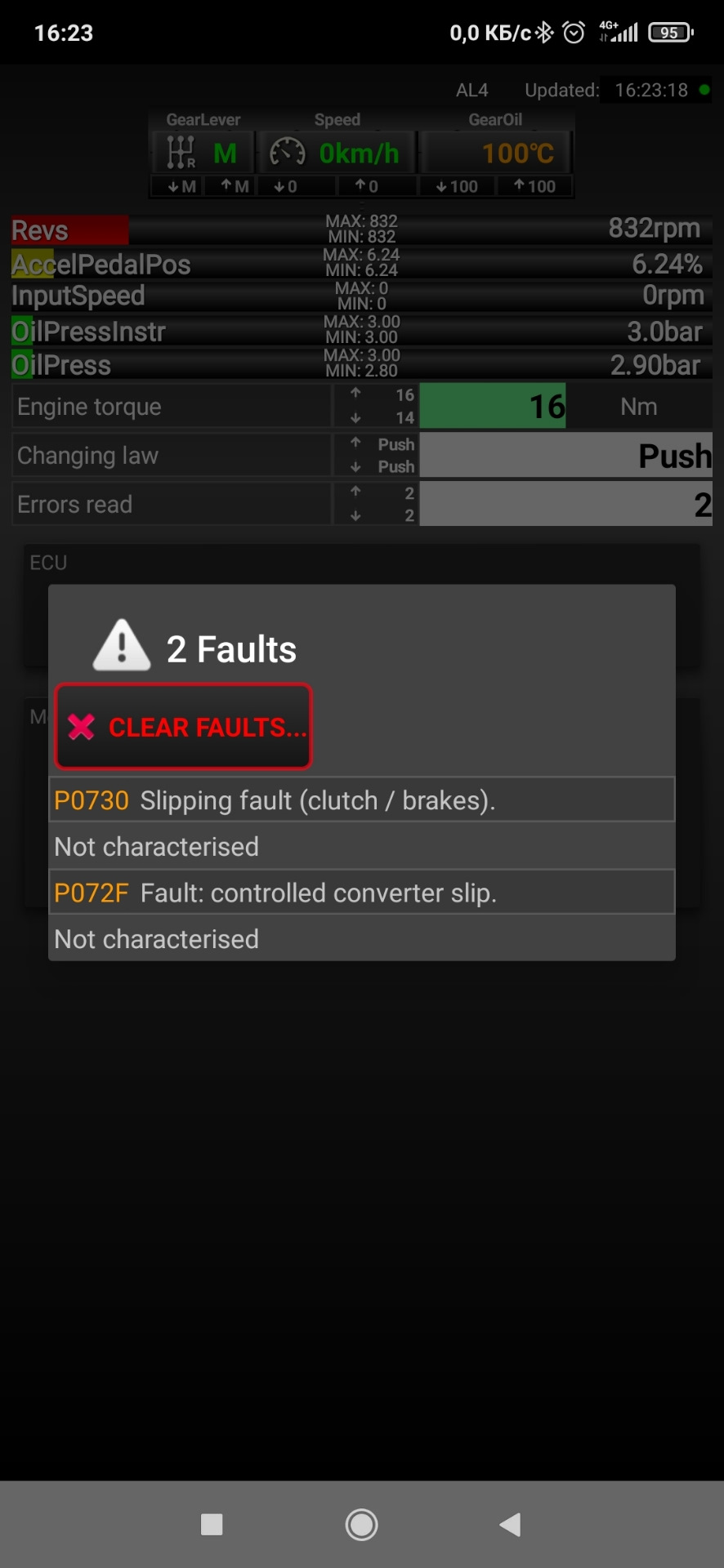This screenshot has width=724, height=1568.
Task: Tap the AL4 gearbox label
Action: [x=471, y=90]
